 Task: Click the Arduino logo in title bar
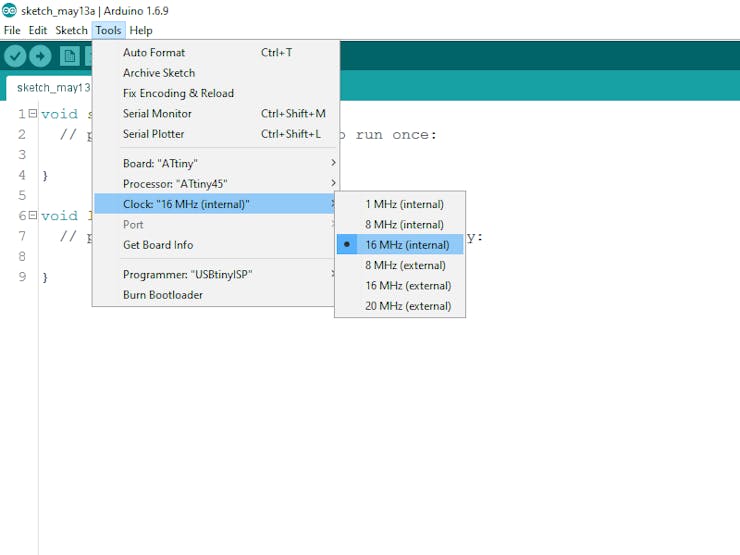9,10
